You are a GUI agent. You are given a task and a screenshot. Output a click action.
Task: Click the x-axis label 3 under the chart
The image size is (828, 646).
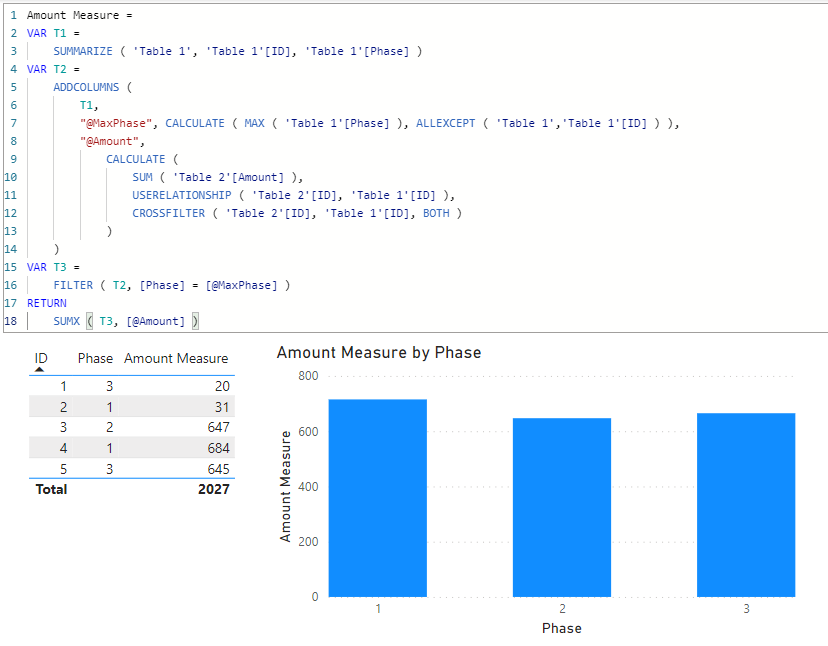coord(746,608)
